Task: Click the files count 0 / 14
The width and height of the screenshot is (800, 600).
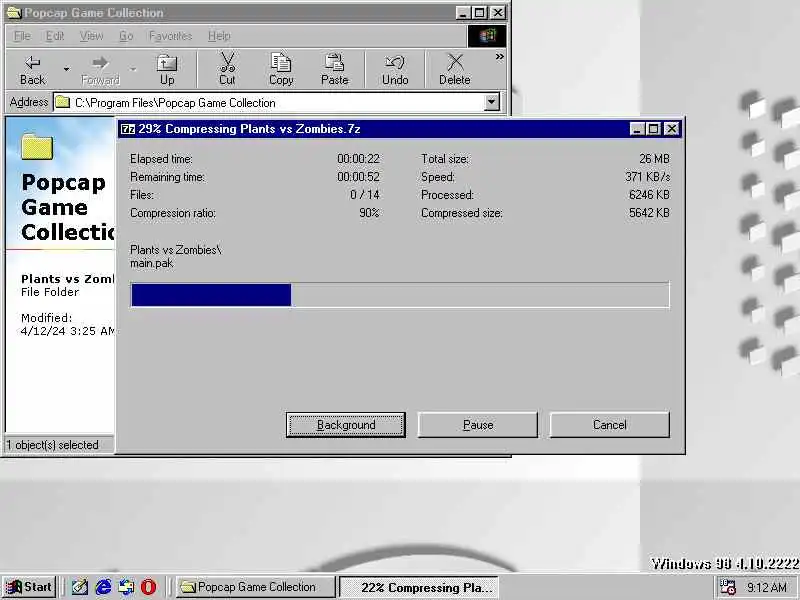Action: point(365,195)
